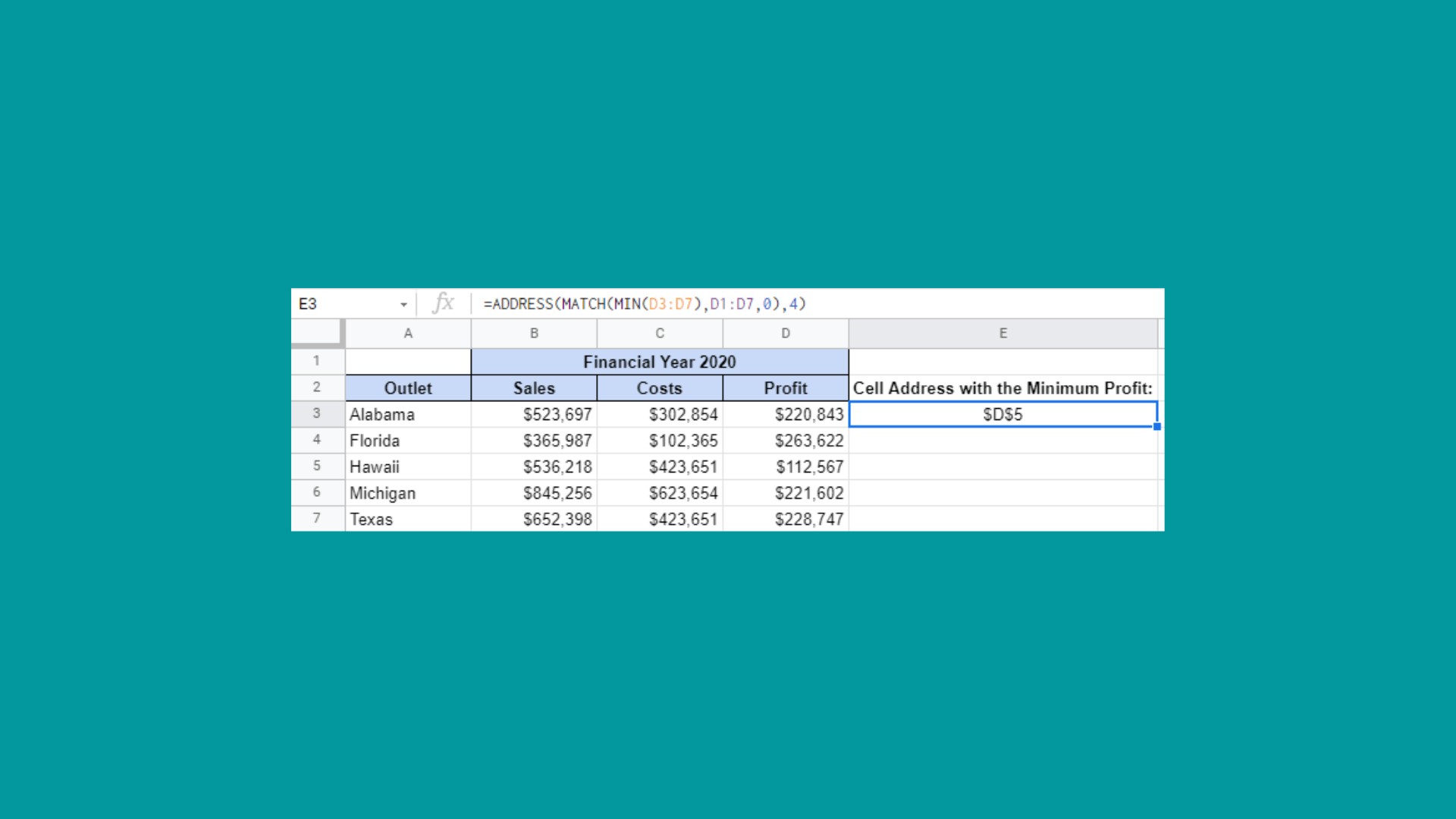
Task: Click cell containing $D$5 result
Action: (x=1003, y=415)
